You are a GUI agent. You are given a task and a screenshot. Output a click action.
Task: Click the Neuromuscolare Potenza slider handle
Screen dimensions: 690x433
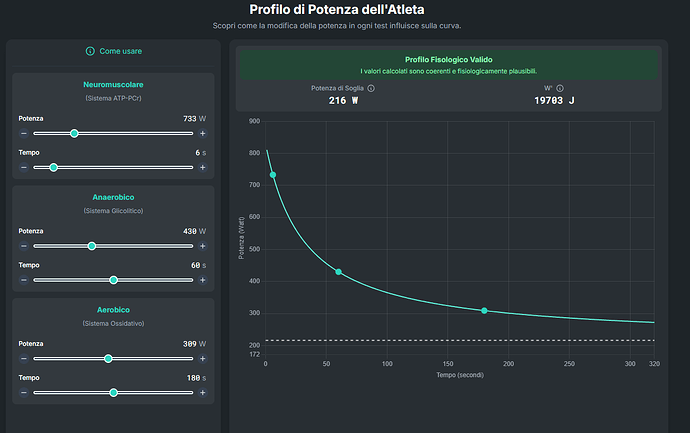[x=74, y=133]
